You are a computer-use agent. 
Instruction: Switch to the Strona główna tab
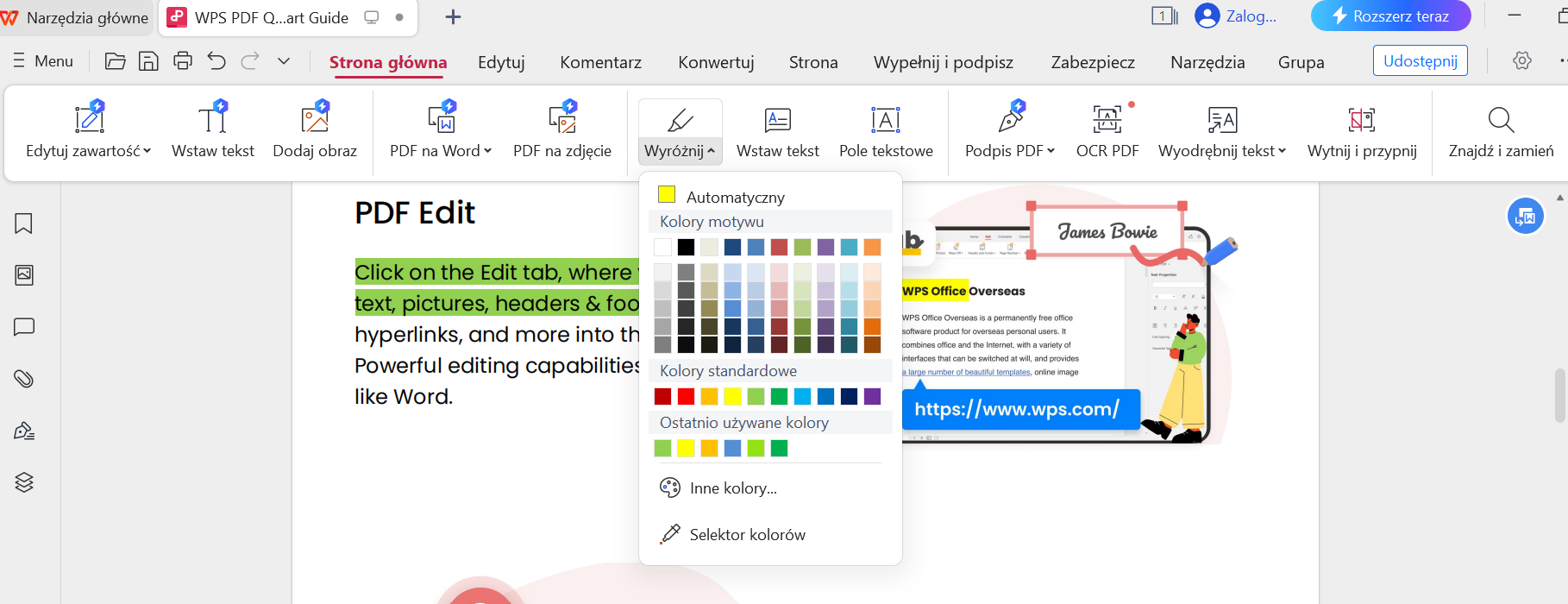click(x=388, y=62)
